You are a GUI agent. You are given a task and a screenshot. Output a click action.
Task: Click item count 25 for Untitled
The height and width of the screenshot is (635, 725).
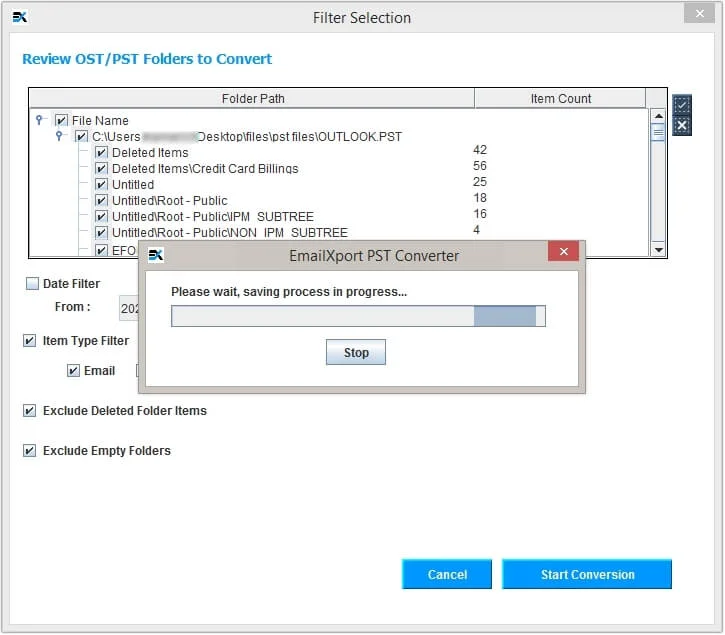pos(480,182)
